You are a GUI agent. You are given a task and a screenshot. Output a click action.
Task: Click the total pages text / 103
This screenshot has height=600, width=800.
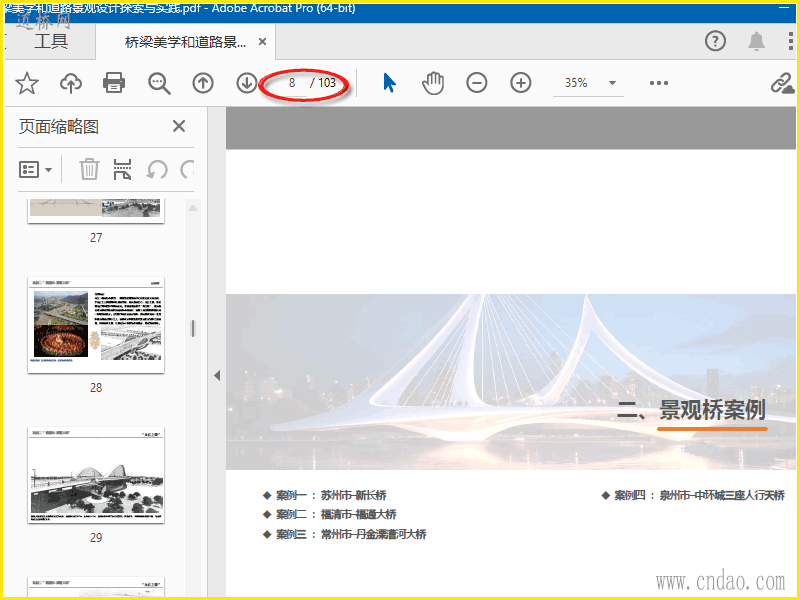(x=323, y=83)
